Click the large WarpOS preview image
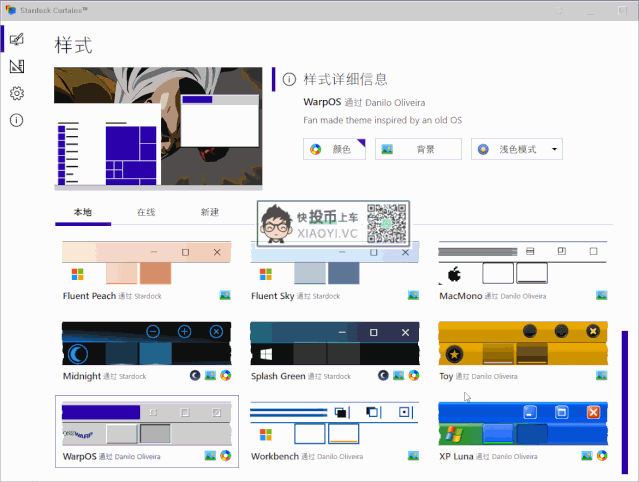Viewport: 639px width, 482px height. click(158, 127)
